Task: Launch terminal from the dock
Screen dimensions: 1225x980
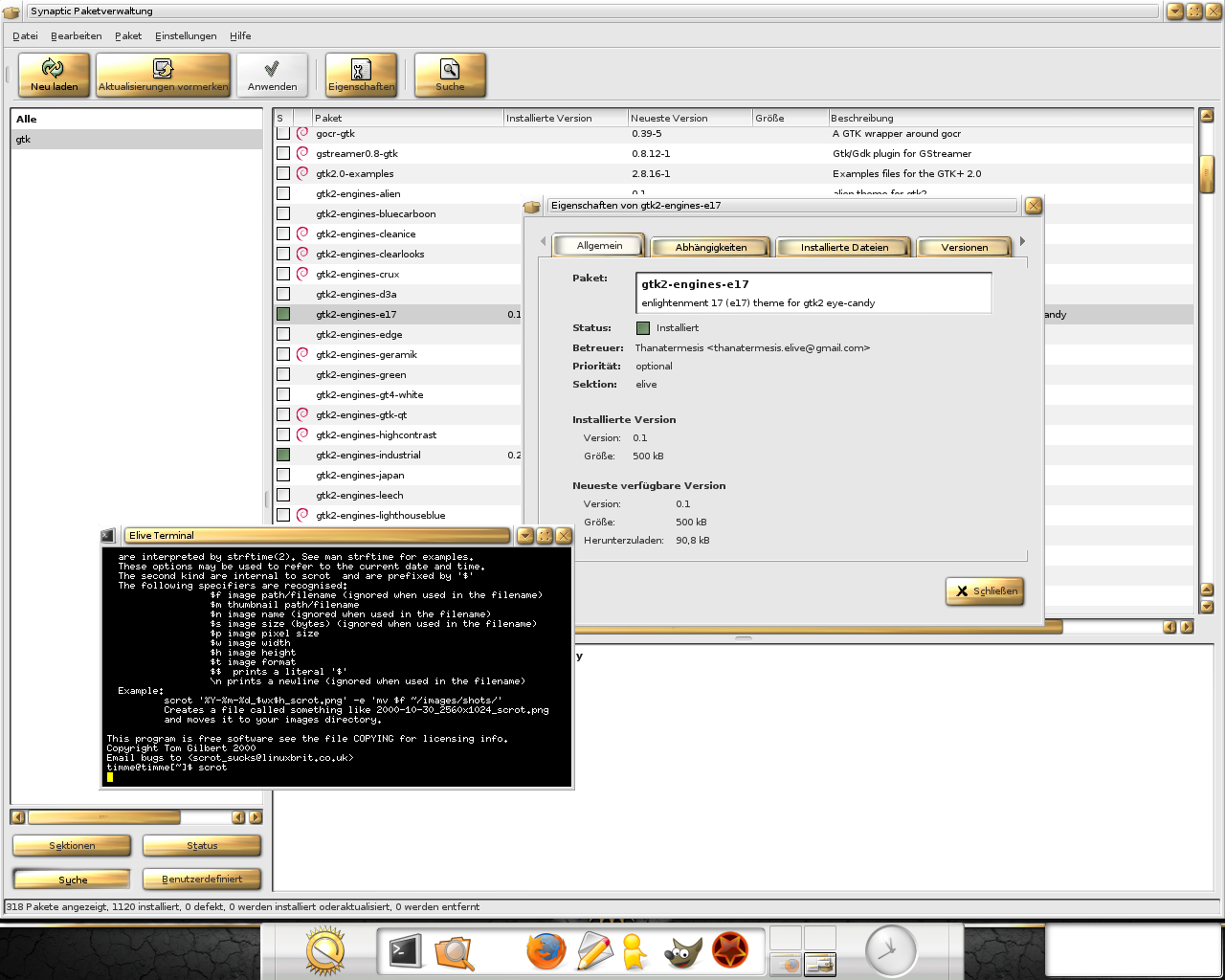Action: [405, 951]
